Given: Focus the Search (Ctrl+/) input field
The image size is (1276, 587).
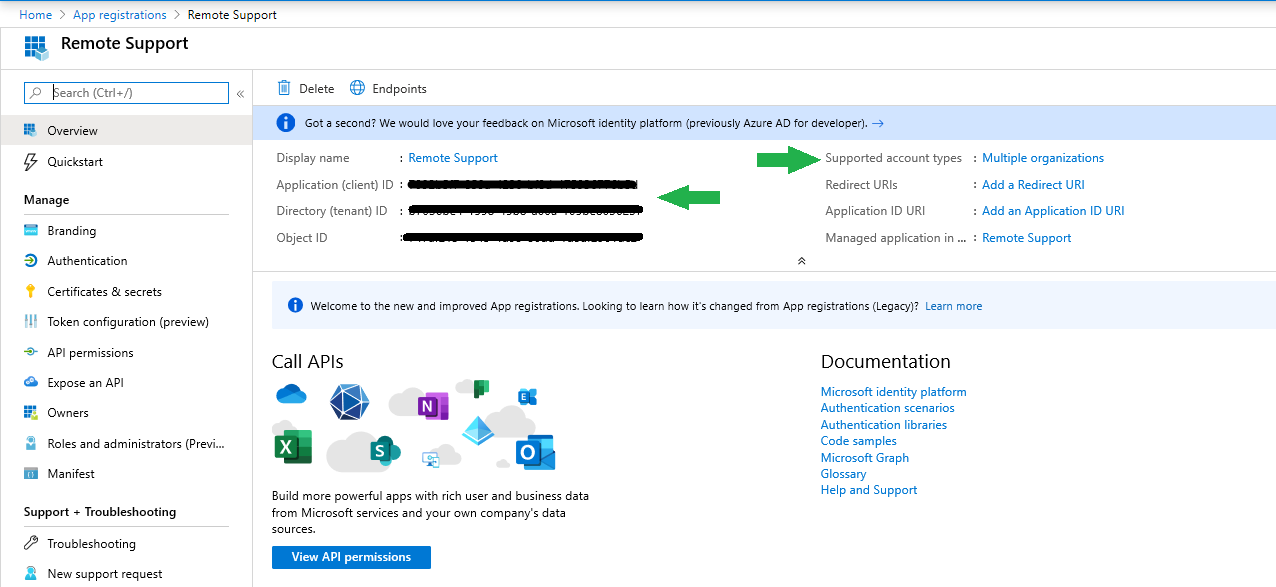Looking at the screenshot, I should click(126, 93).
